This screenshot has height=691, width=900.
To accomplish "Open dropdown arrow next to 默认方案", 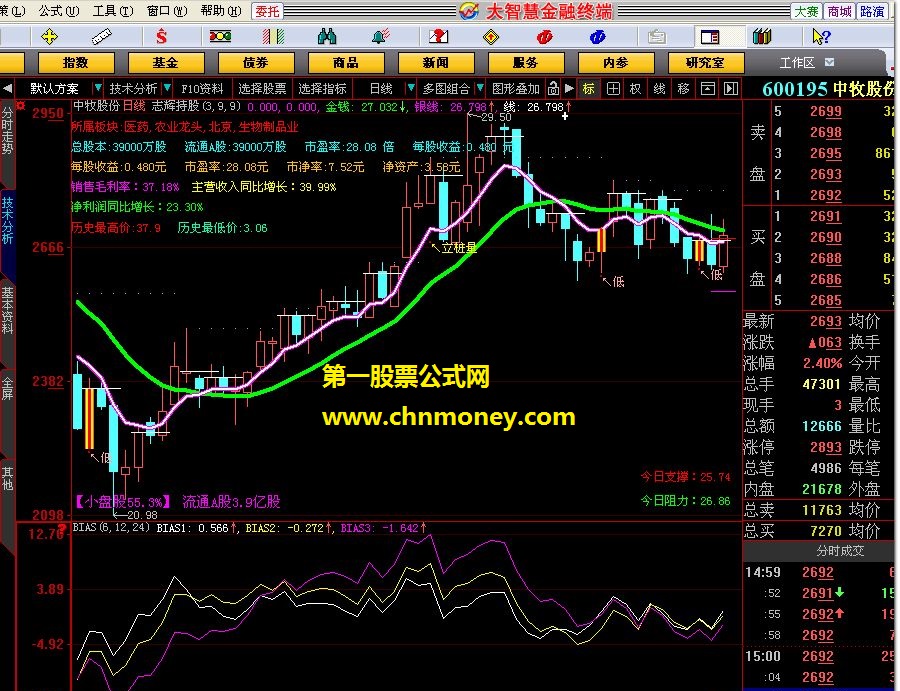I will [x=98, y=88].
